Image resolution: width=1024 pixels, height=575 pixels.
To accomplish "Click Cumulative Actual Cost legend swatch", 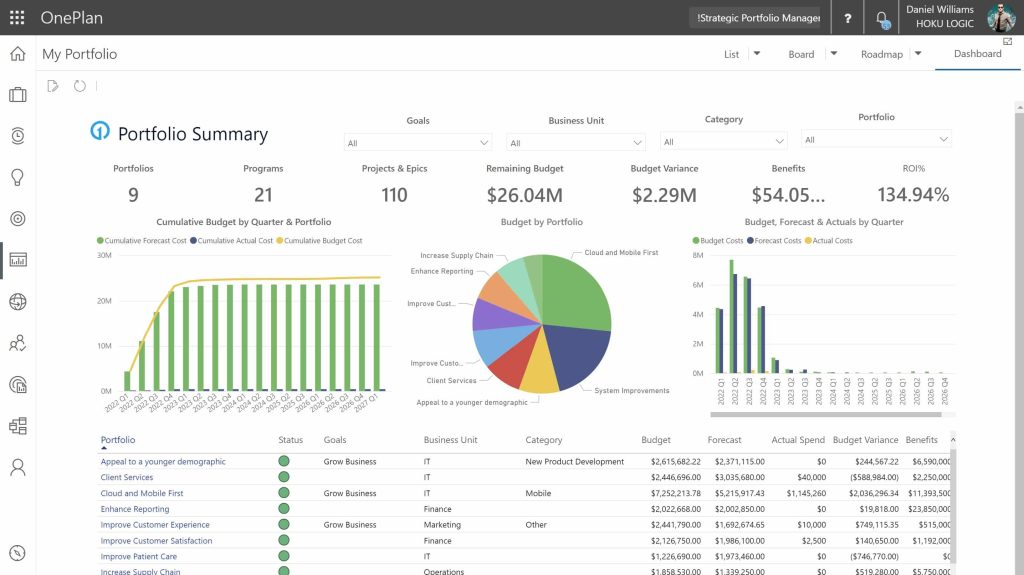I will pyautogui.click(x=193, y=240).
